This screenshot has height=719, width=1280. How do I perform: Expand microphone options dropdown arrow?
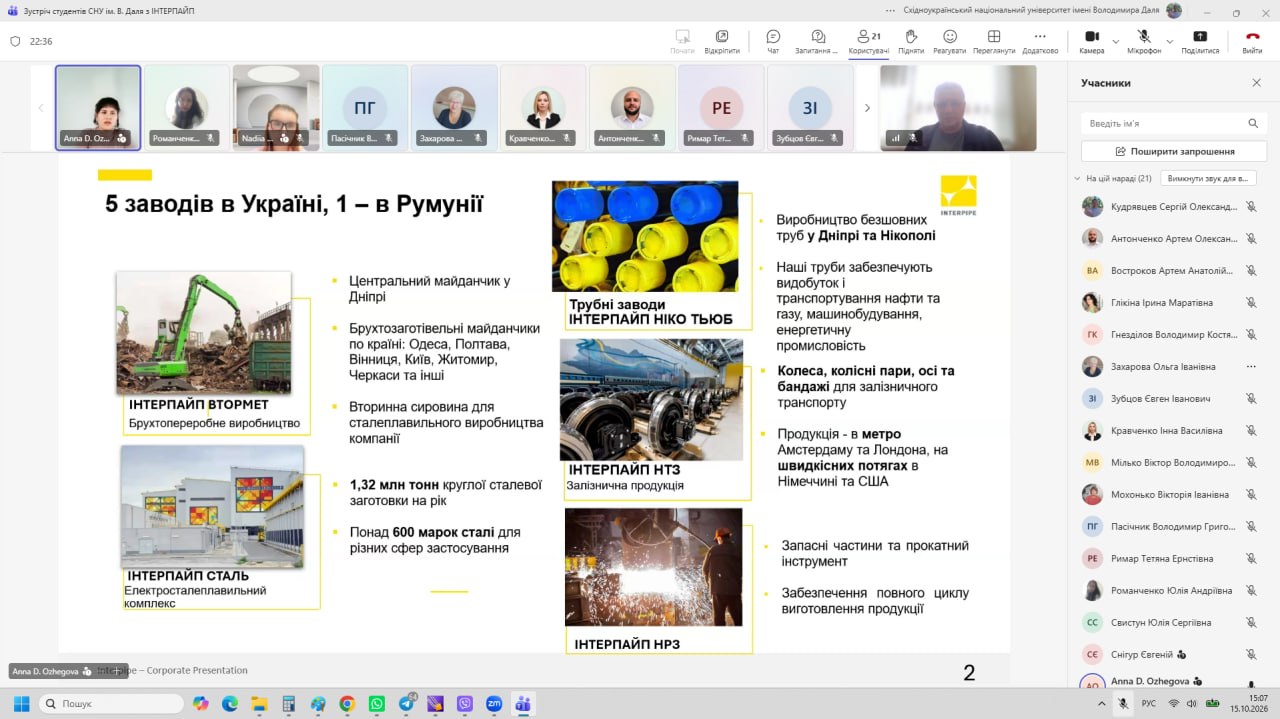point(1169,42)
